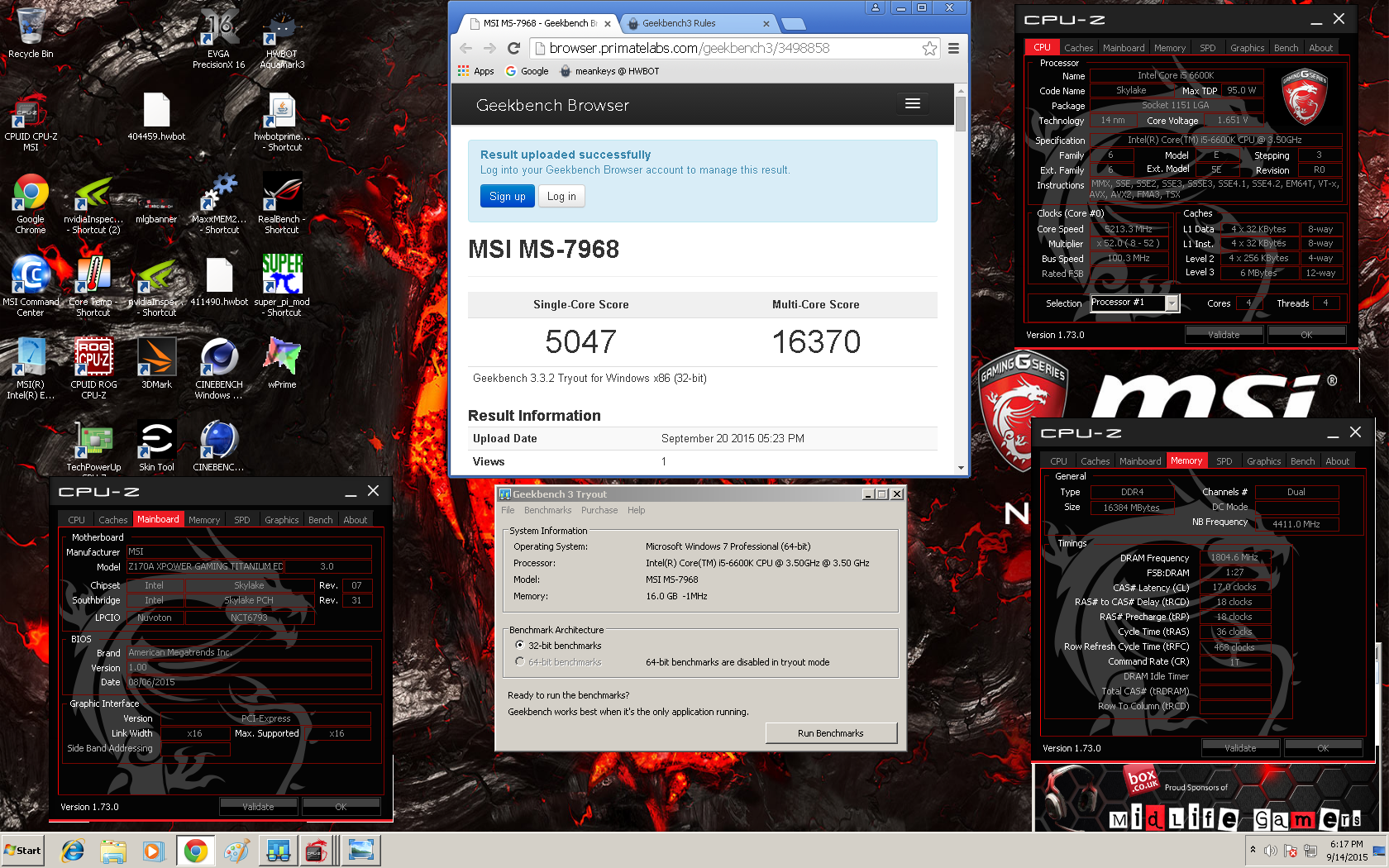Click the Chrome page vertical scrollbar thumb

click(x=960, y=113)
